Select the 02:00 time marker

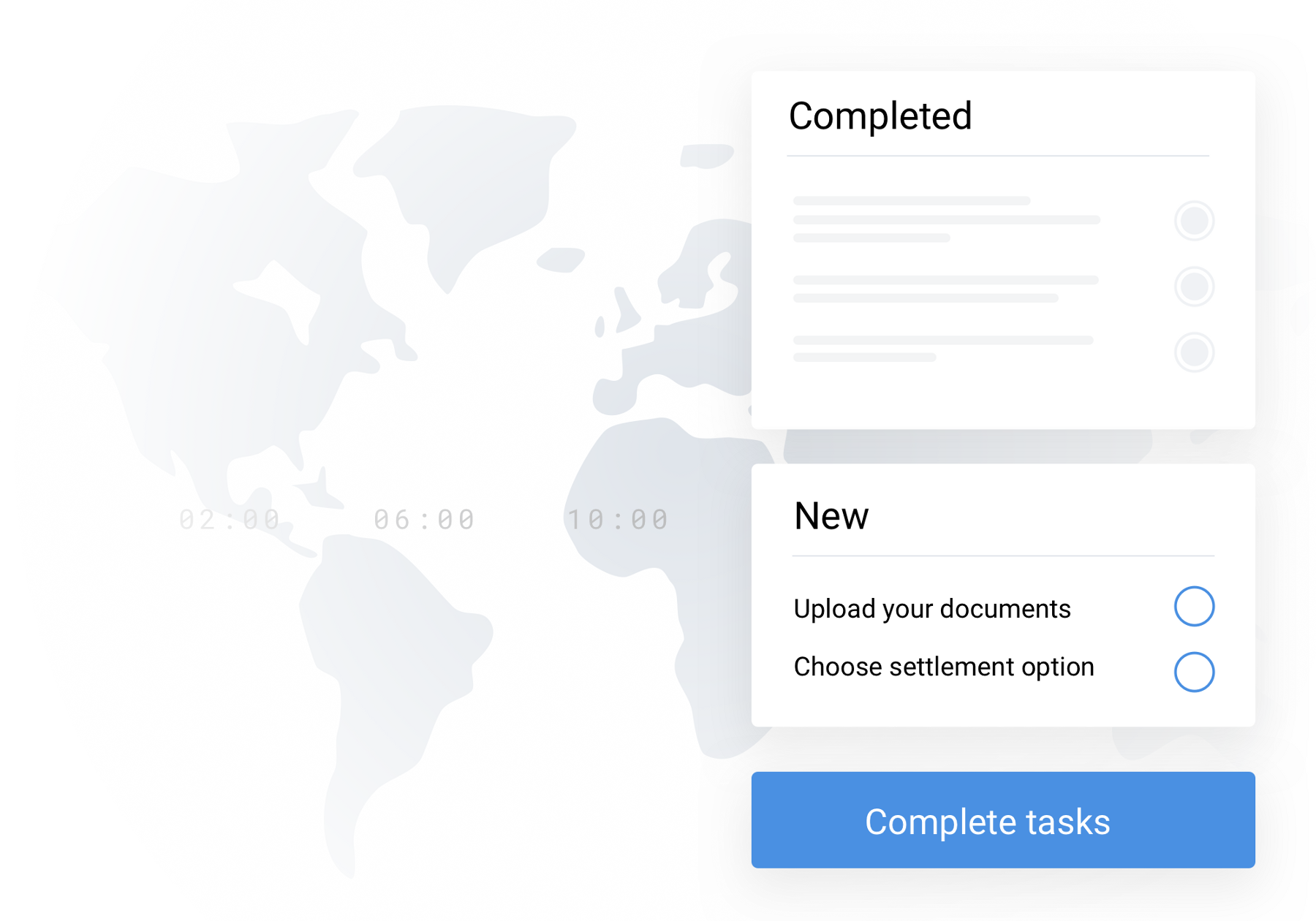pos(230,520)
